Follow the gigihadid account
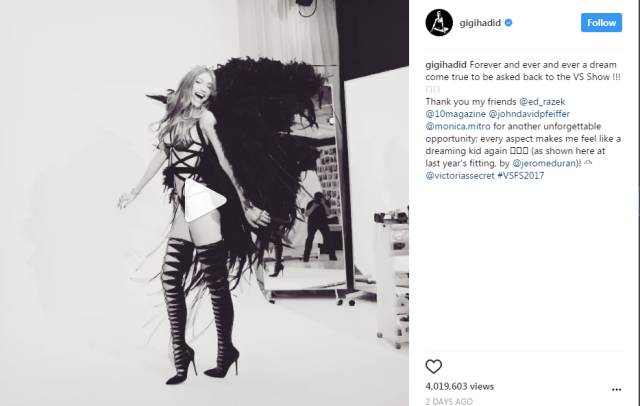The height and width of the screenshot is (406, 640). pos(601,23)
